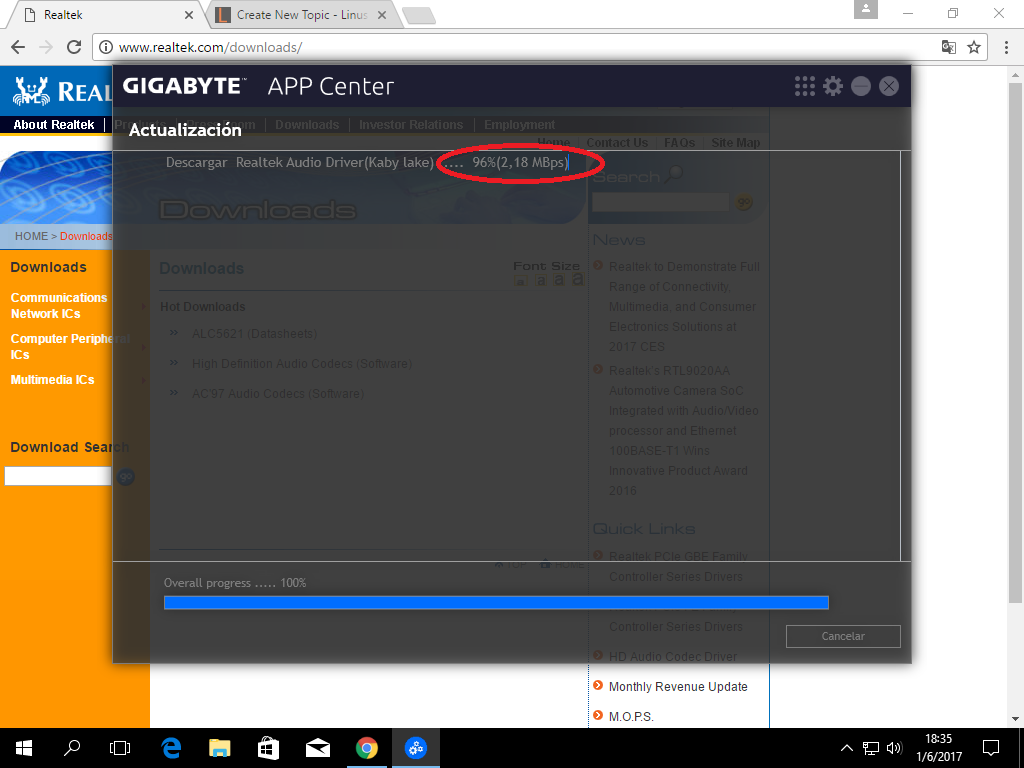Cancel the update with the Cancelar button

(843, 636)
